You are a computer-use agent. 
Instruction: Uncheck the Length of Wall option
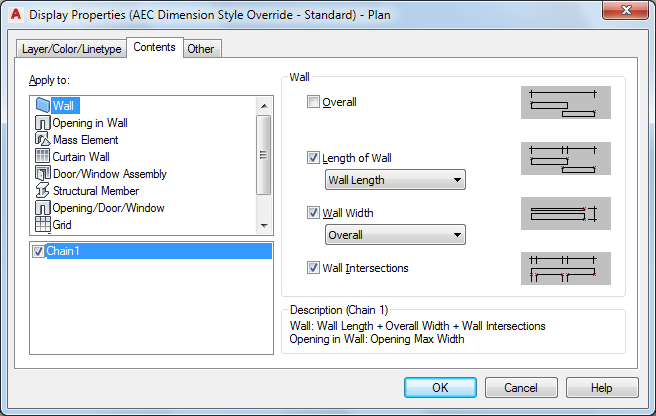tap(314, 158)
